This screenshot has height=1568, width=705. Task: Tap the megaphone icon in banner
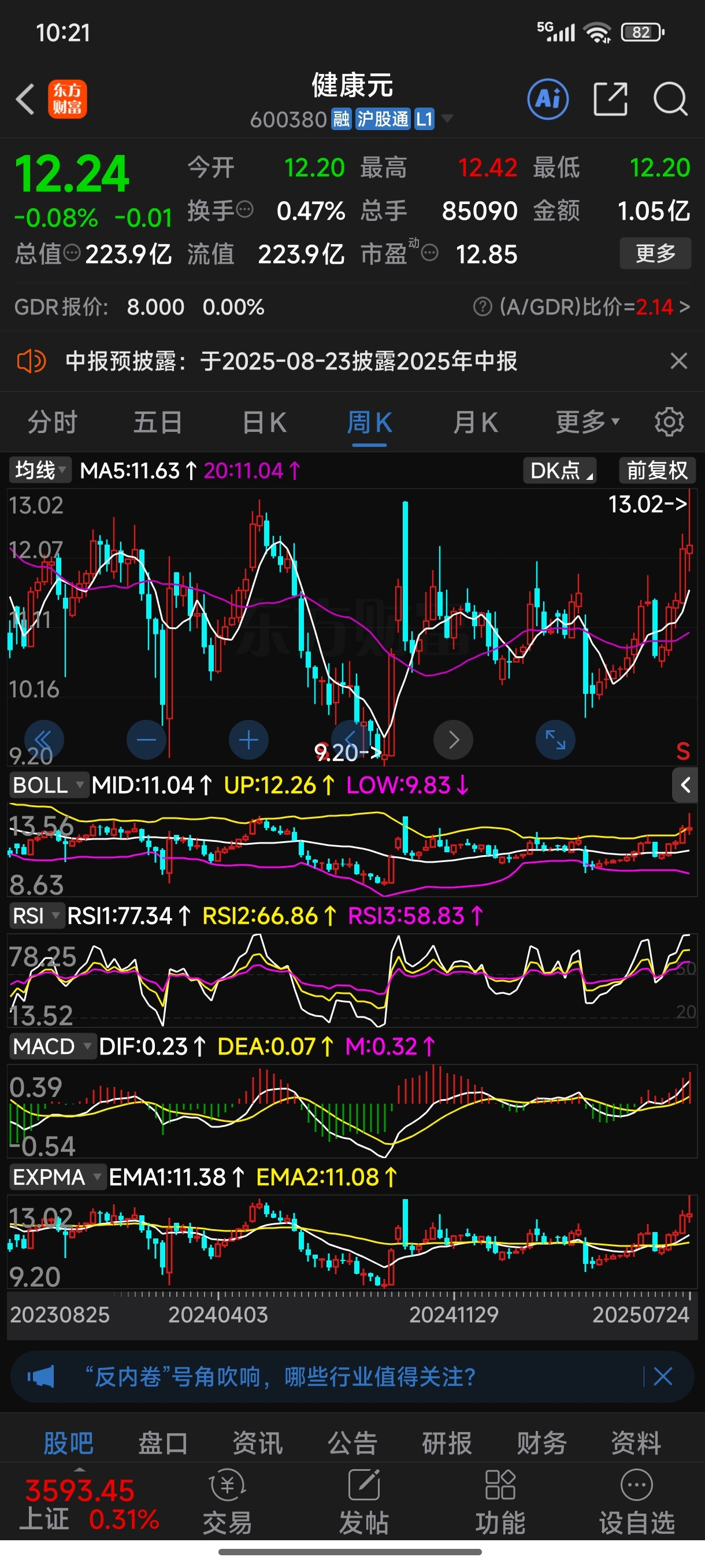41,1376
